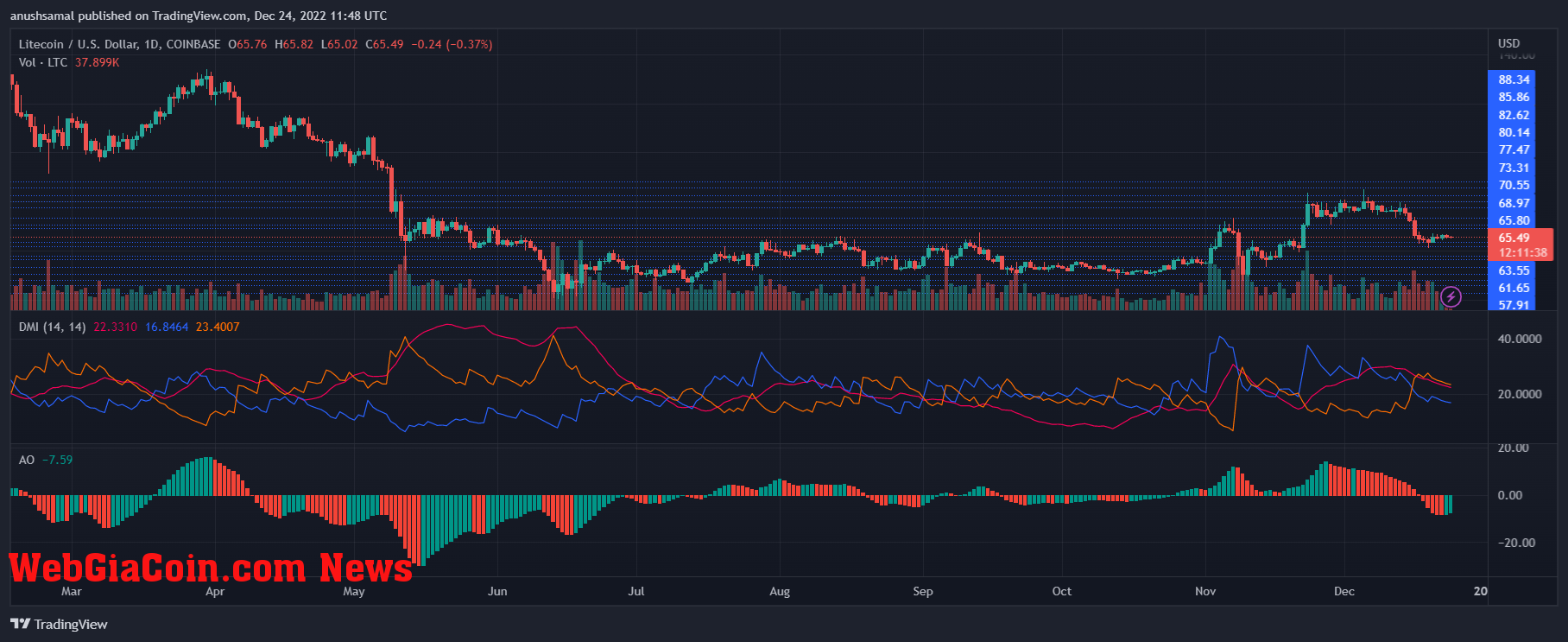Click the 85.86 price level label
Screen dimensions: 1568x642
click(x=1514, y=97)
